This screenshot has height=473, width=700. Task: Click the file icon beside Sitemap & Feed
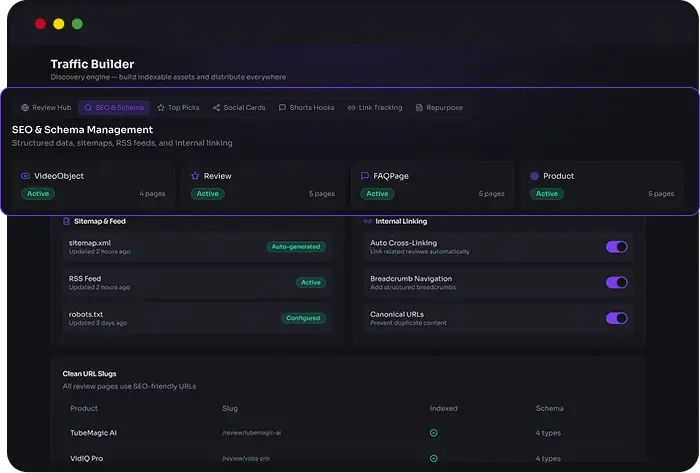point(66,221)
